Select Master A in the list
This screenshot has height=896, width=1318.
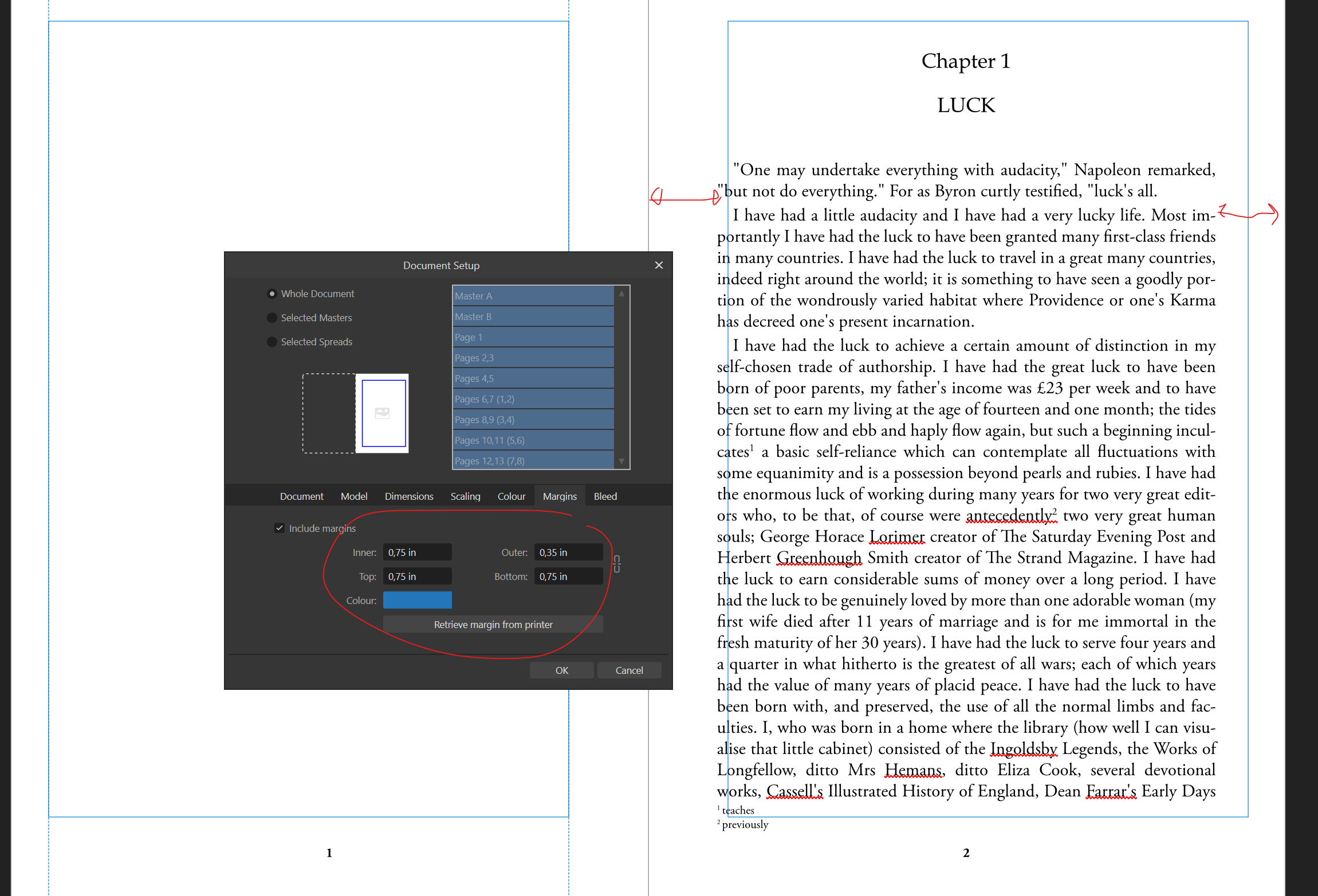[x=533, y=296]
